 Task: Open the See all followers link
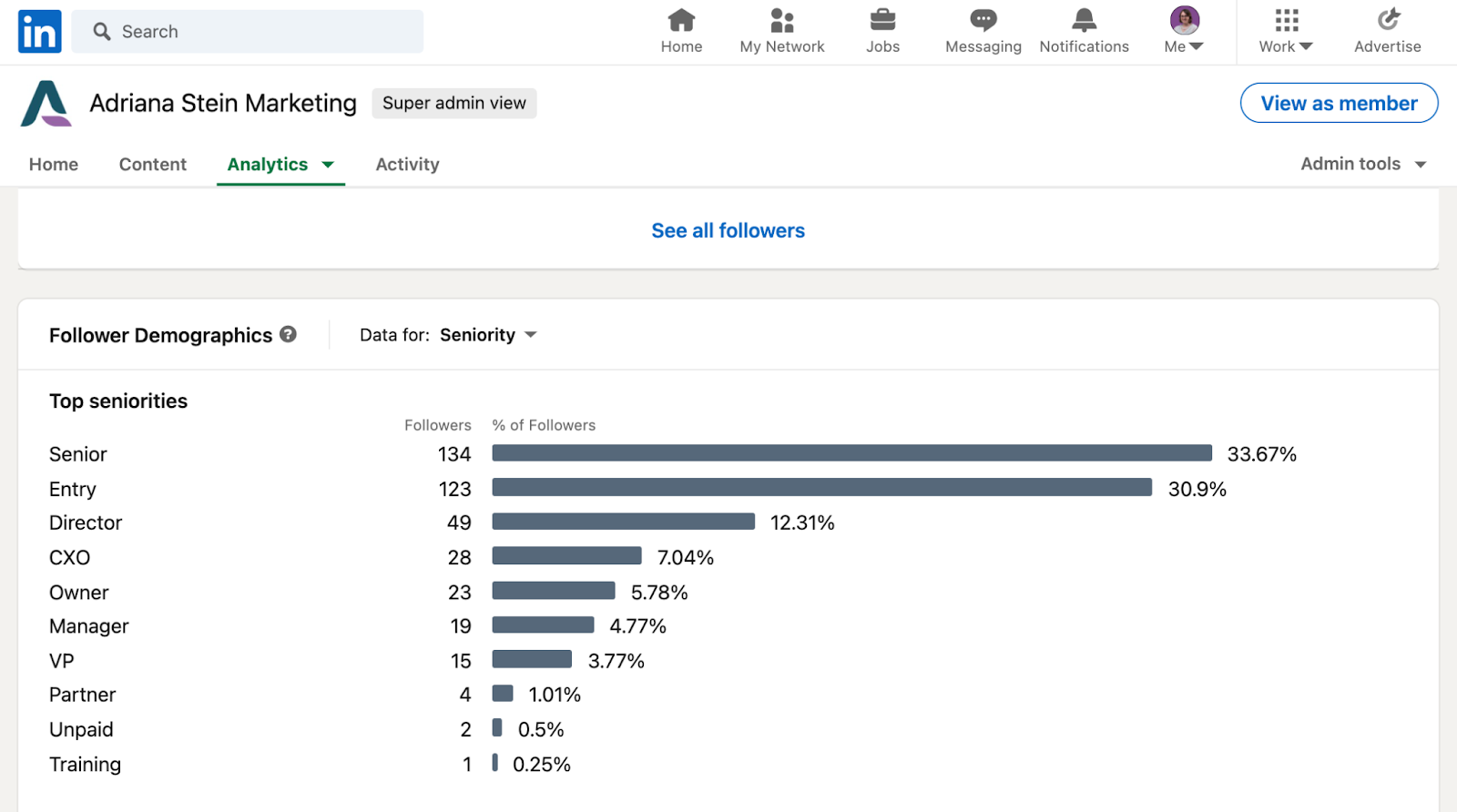728,231
